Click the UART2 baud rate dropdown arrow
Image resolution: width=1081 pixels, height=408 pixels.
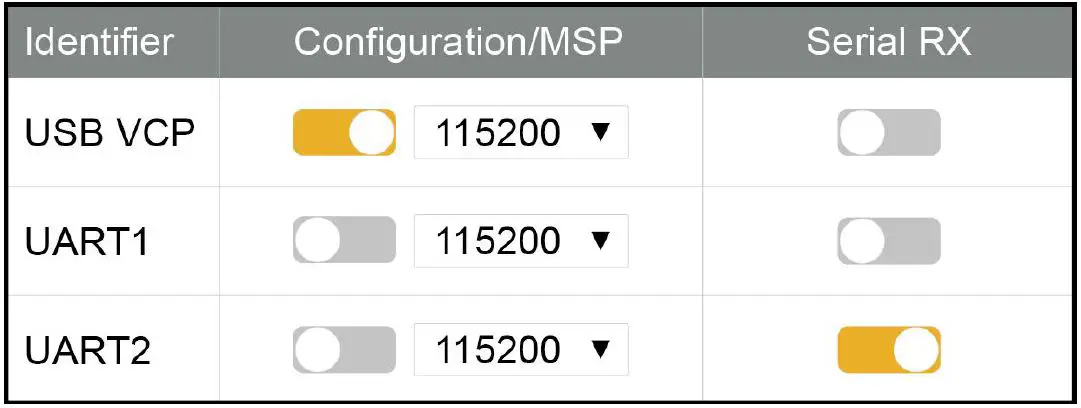[599, 350]
